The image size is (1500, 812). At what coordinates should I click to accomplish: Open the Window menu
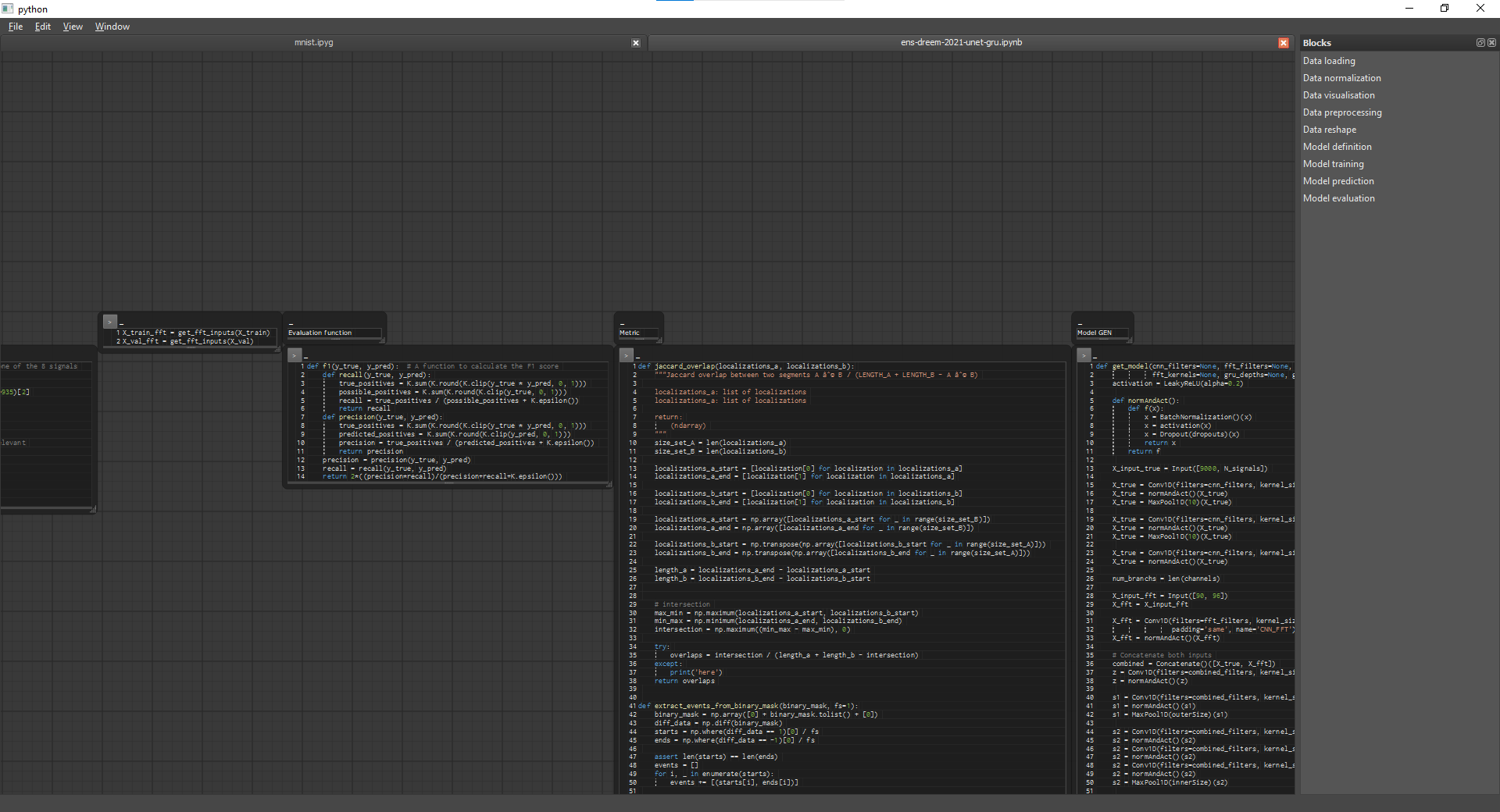click(x=112, y=27)
